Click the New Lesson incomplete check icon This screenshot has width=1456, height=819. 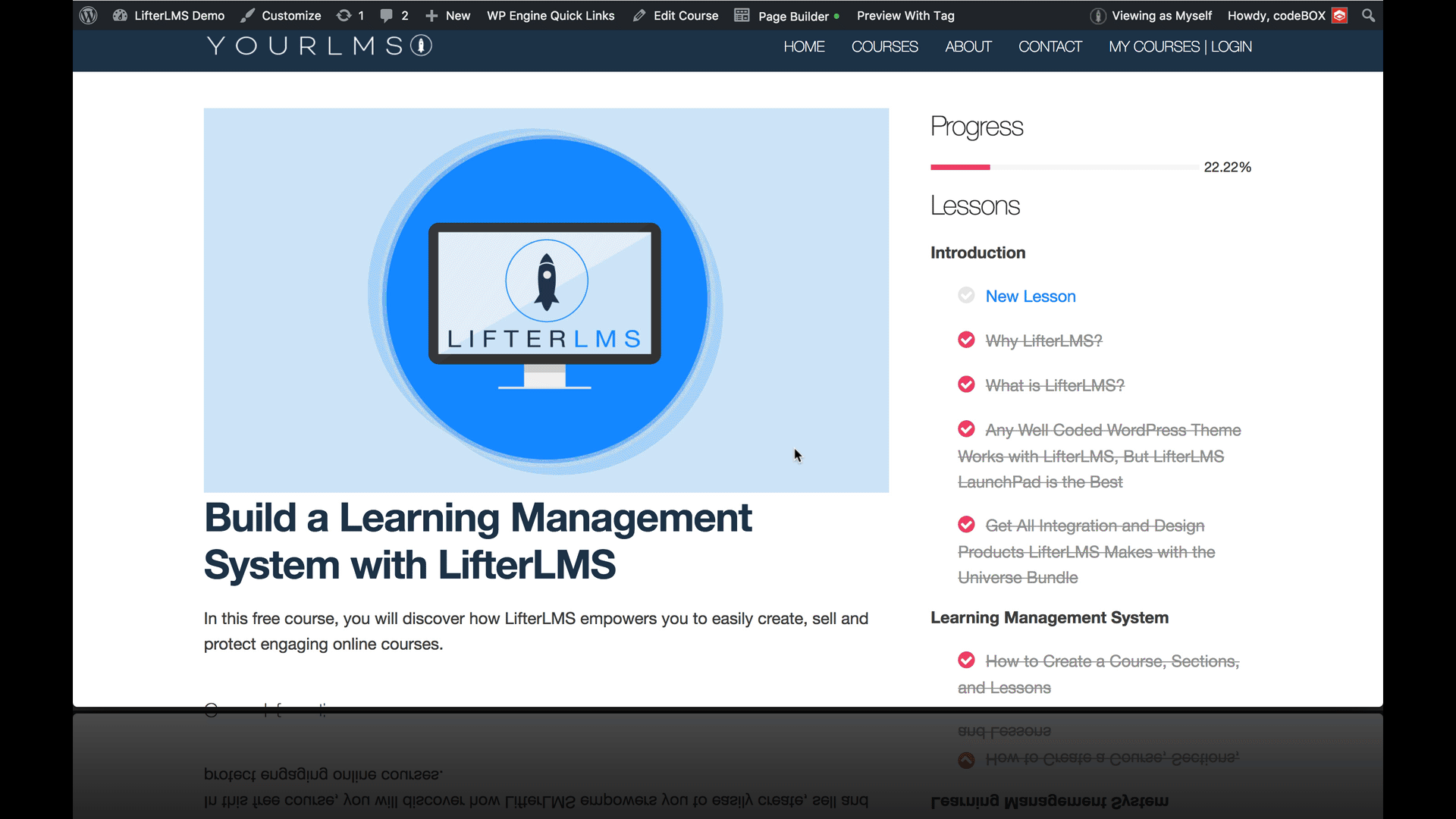[966, 295]
